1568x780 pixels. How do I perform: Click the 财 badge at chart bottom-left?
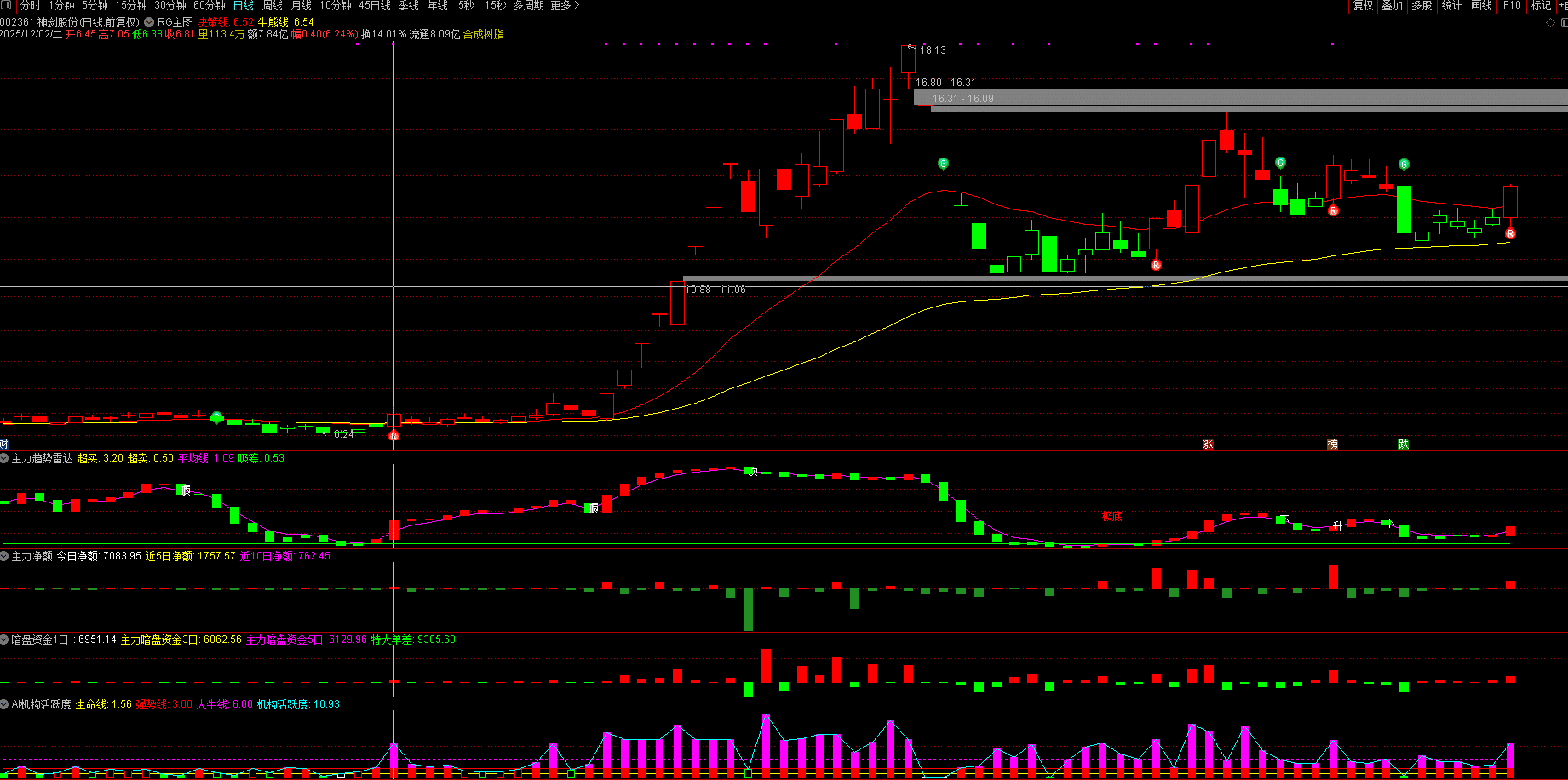(x=3, y=444)
